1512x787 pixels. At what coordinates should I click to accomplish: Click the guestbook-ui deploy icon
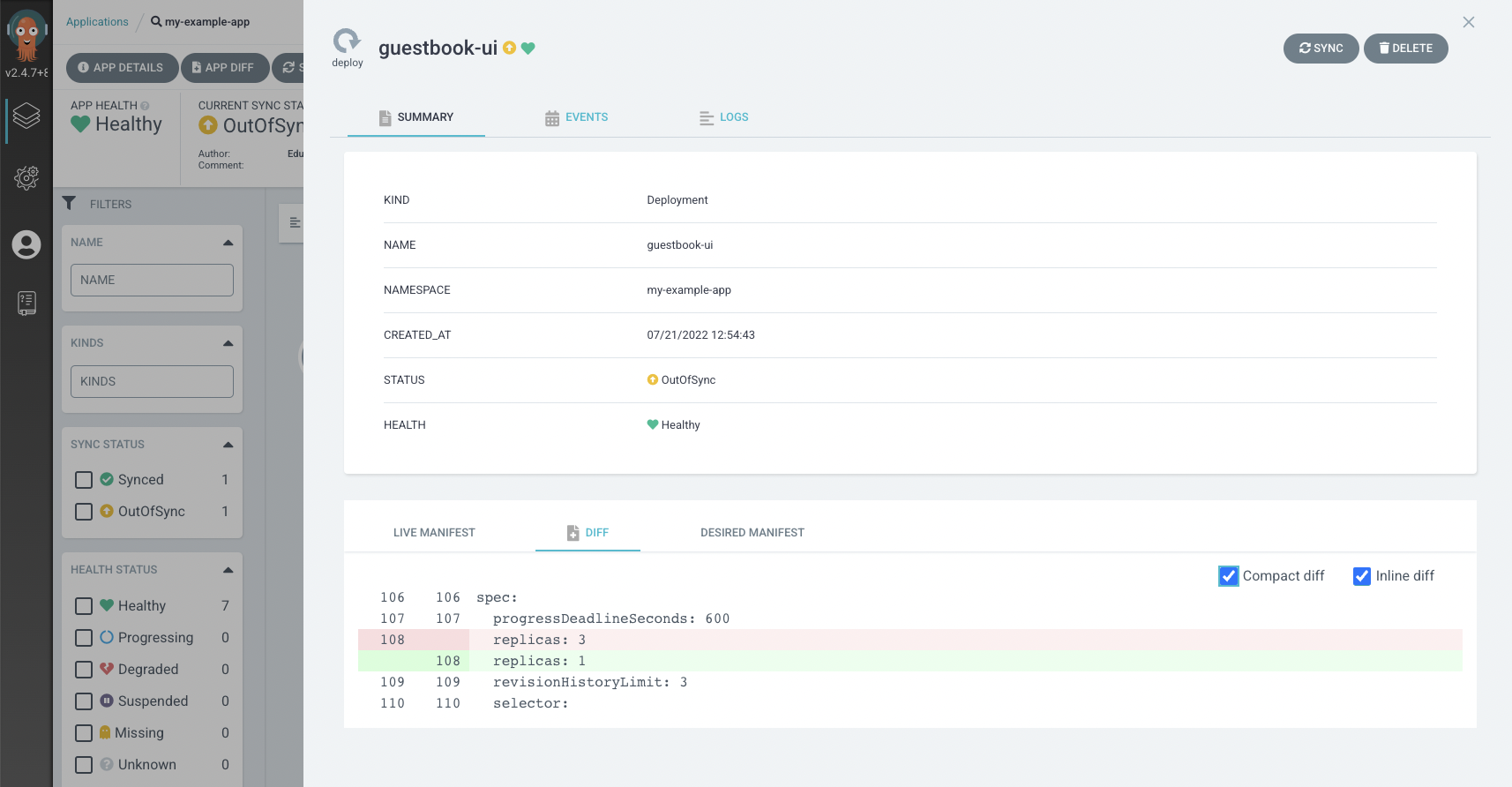pos(347,41)
